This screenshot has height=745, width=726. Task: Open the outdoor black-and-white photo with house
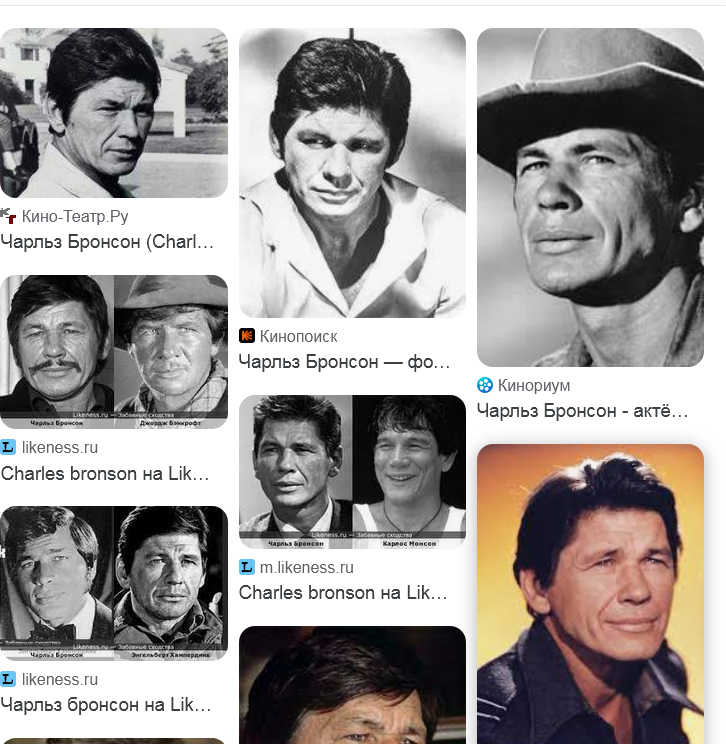click(114, 113)
